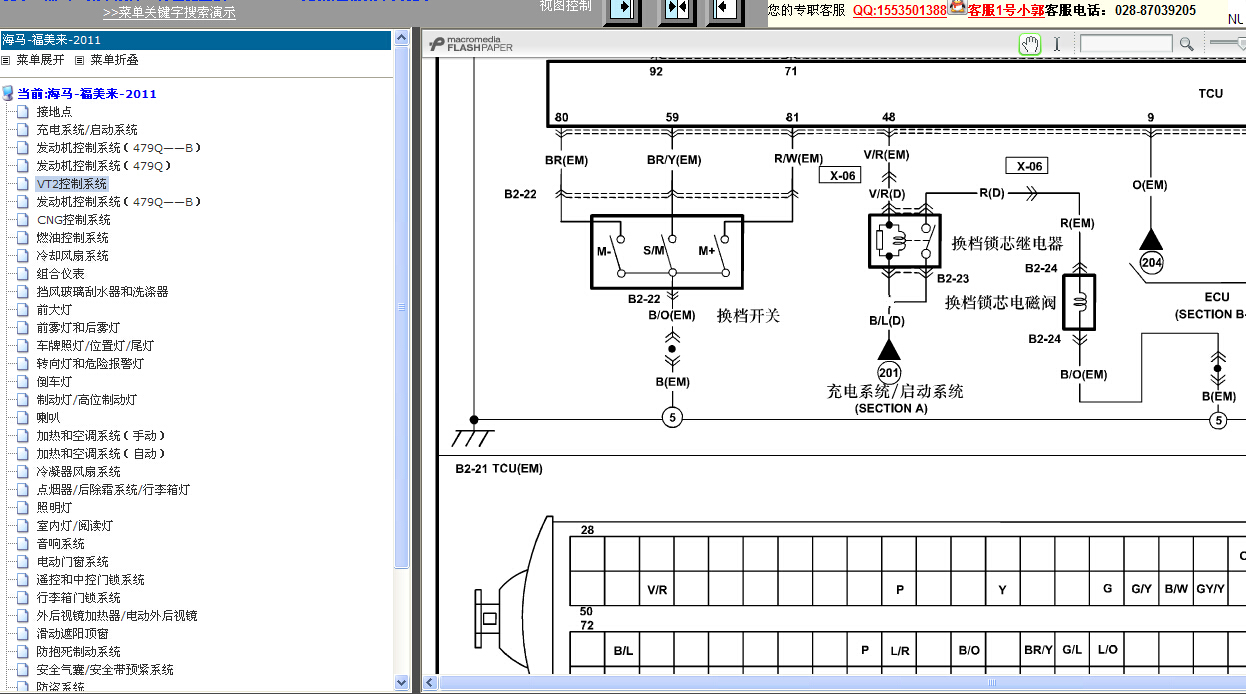Click the 换档锁芯继电器 label in the diagram
Screen dimensions: 1246x694
[x=1007, y=243]
